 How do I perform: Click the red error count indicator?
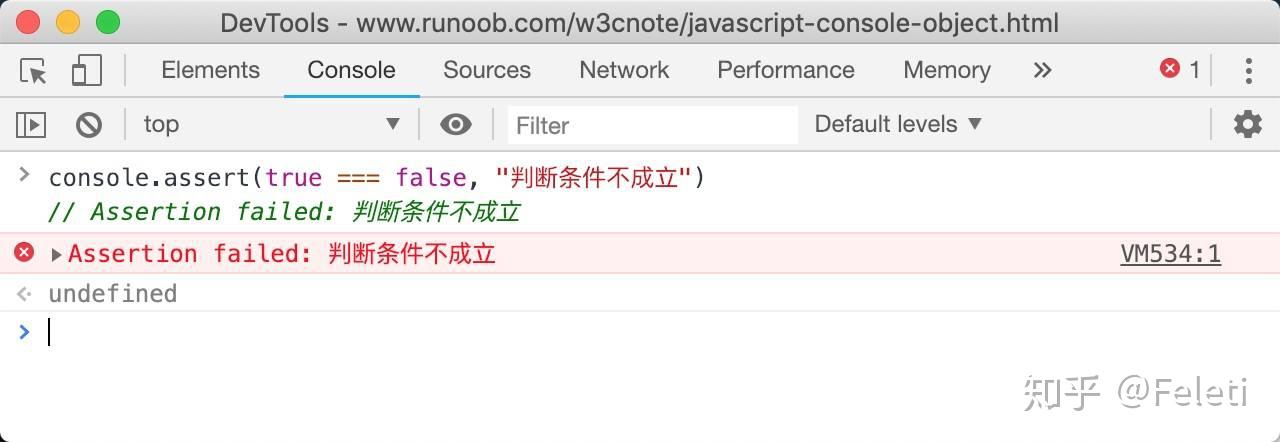pyautogui.click(x=1179, y=69)
